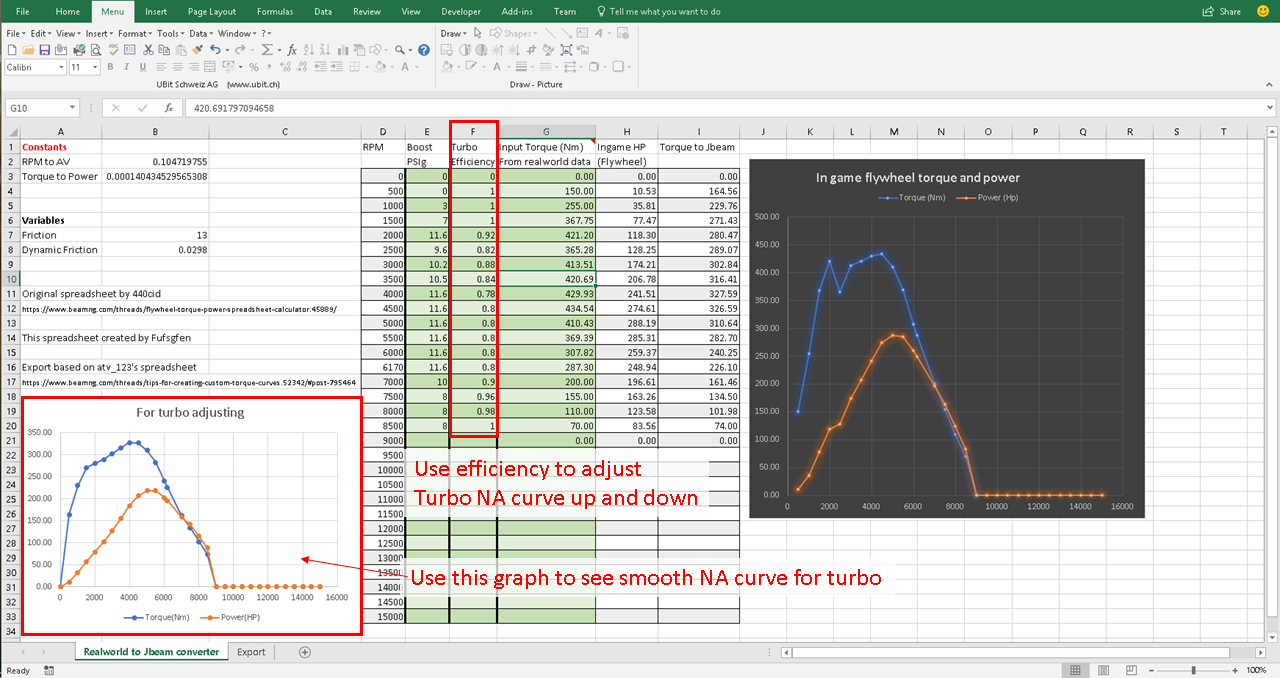Switch to the Developer ribbon tab
Image resolution: width=1280 pixels, height=678 pixels.
click(461, 11)
